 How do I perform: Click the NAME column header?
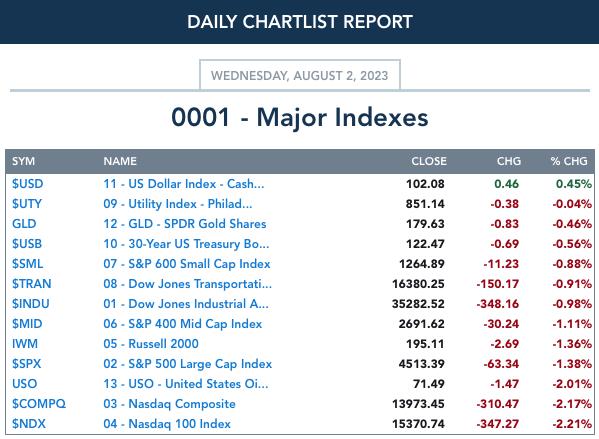120,161
